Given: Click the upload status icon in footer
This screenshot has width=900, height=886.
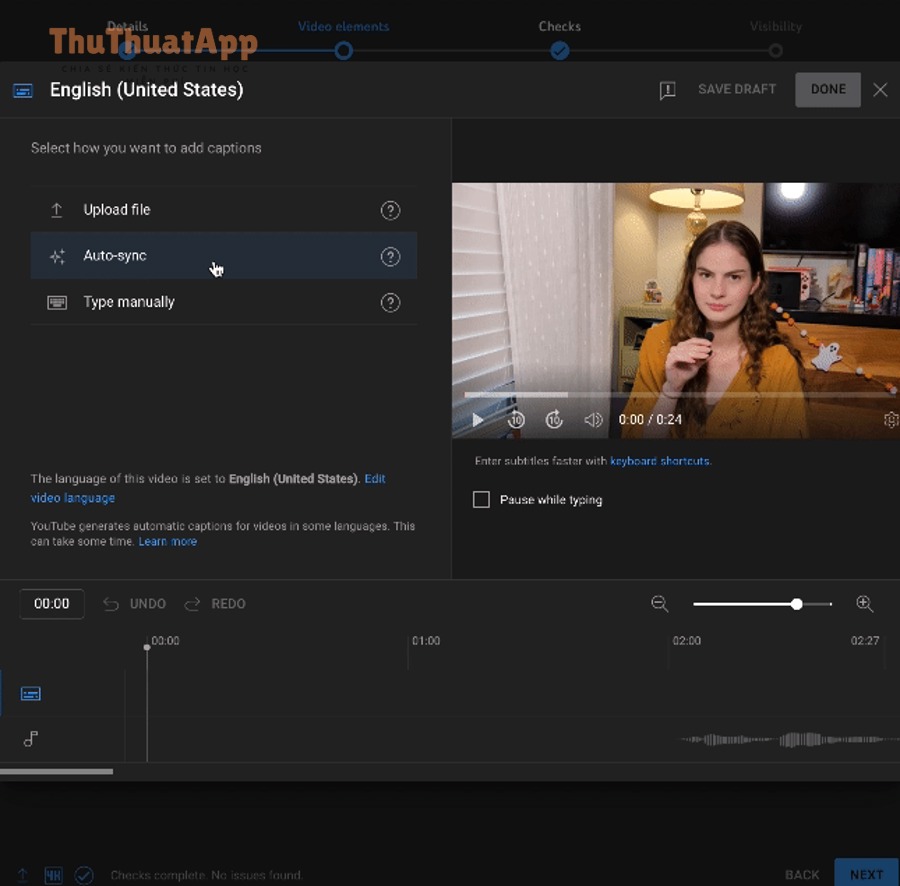Looking at the screenshot, I should (x=22, y=875).
